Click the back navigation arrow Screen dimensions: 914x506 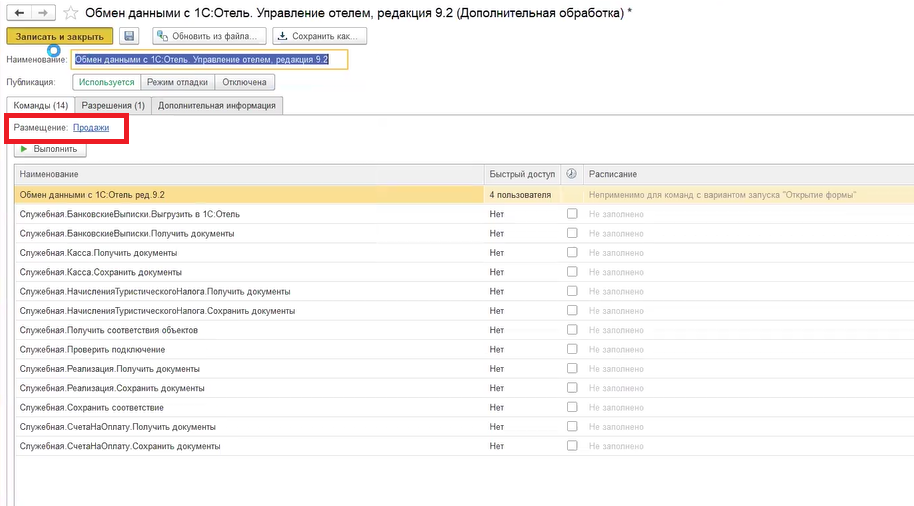coord(18,13)
